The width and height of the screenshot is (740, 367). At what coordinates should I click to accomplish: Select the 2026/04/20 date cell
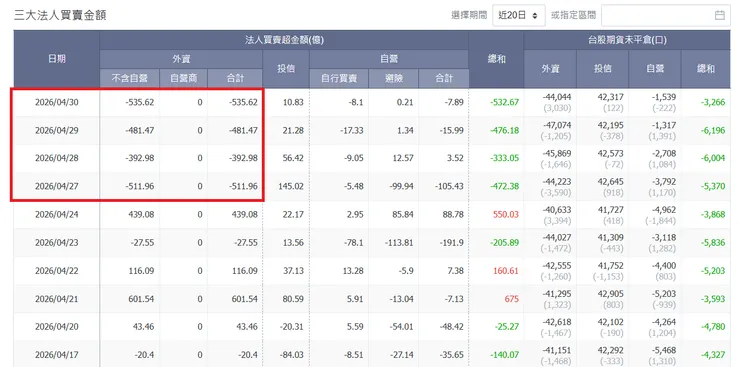[x=57, y=326]
